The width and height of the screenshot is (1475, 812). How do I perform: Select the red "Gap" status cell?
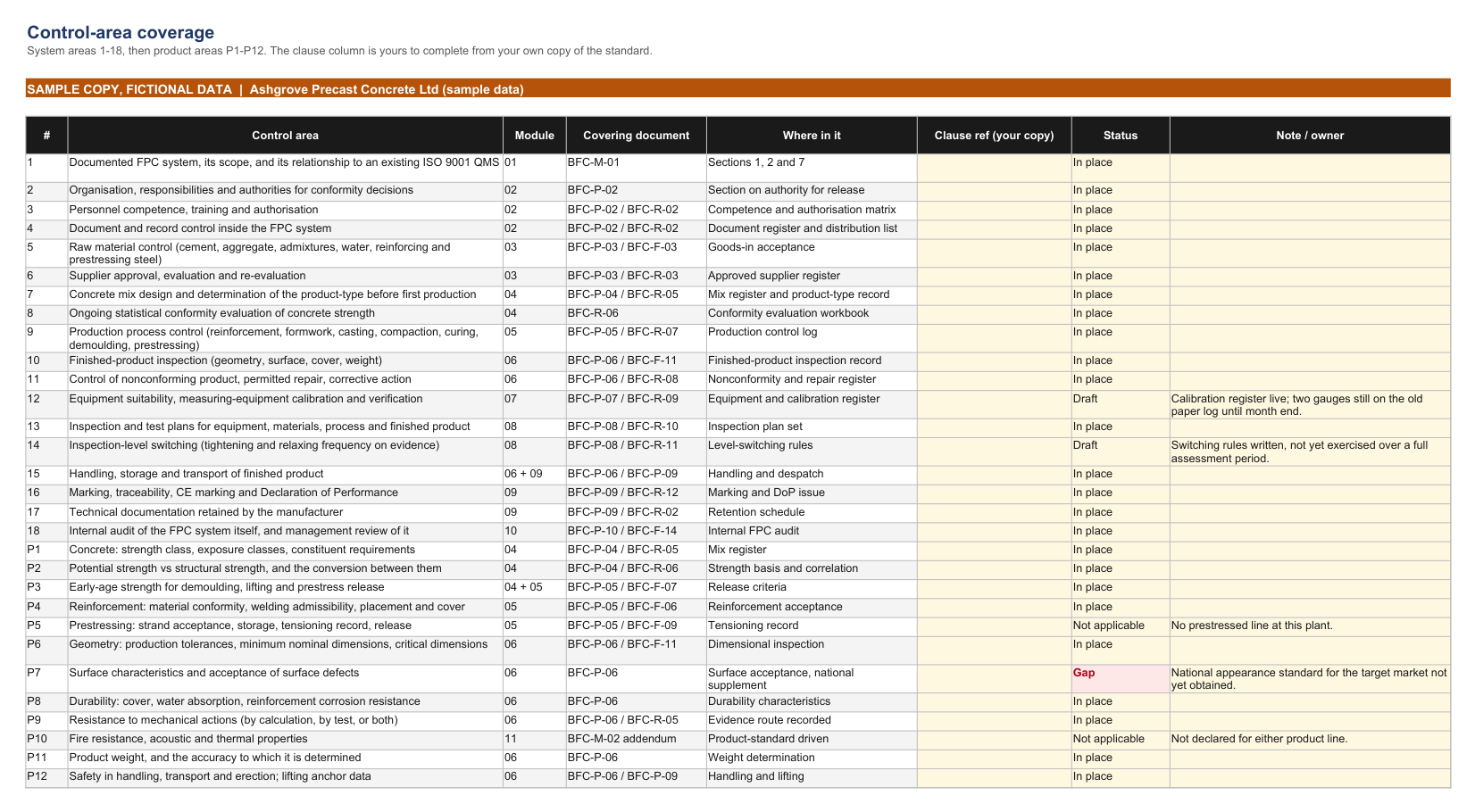[x=1121, y=679]
